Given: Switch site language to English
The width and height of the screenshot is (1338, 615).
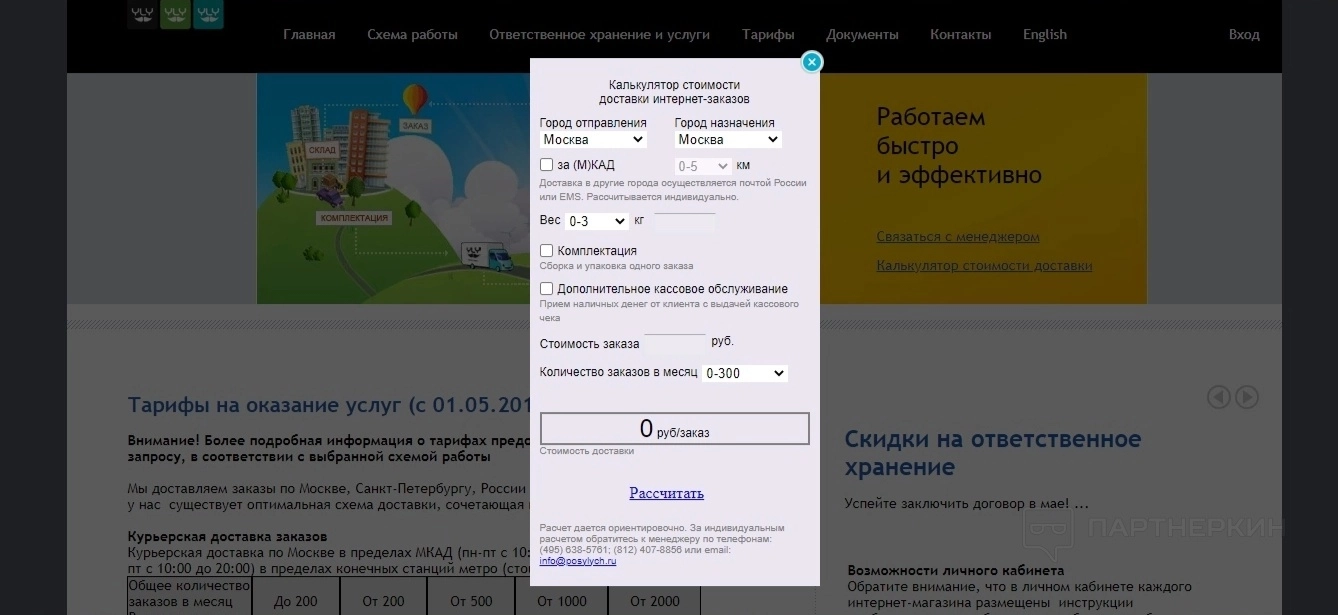Looking at the screenshot, I should (x=1044, y=34).
